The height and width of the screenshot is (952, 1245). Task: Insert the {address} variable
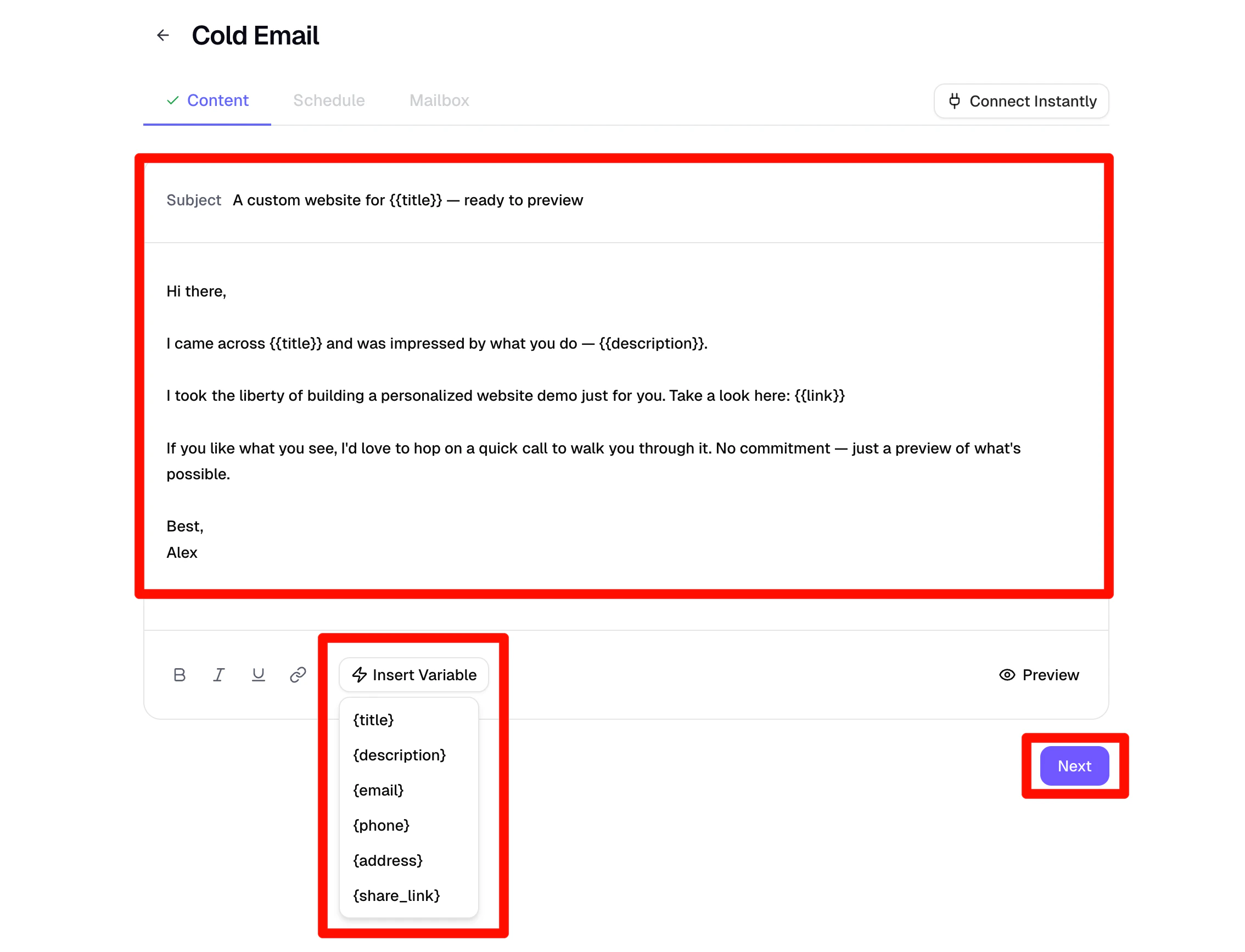(x=388, y=860)
